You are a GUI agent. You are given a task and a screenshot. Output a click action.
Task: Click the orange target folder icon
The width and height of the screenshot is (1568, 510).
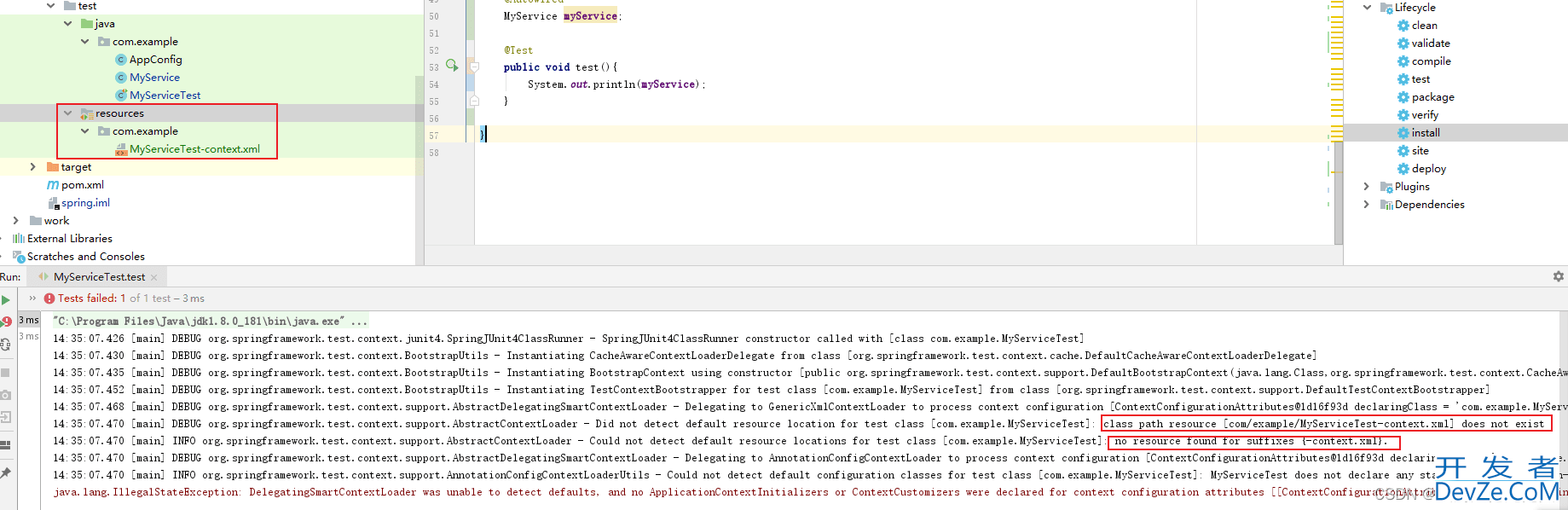53,167
